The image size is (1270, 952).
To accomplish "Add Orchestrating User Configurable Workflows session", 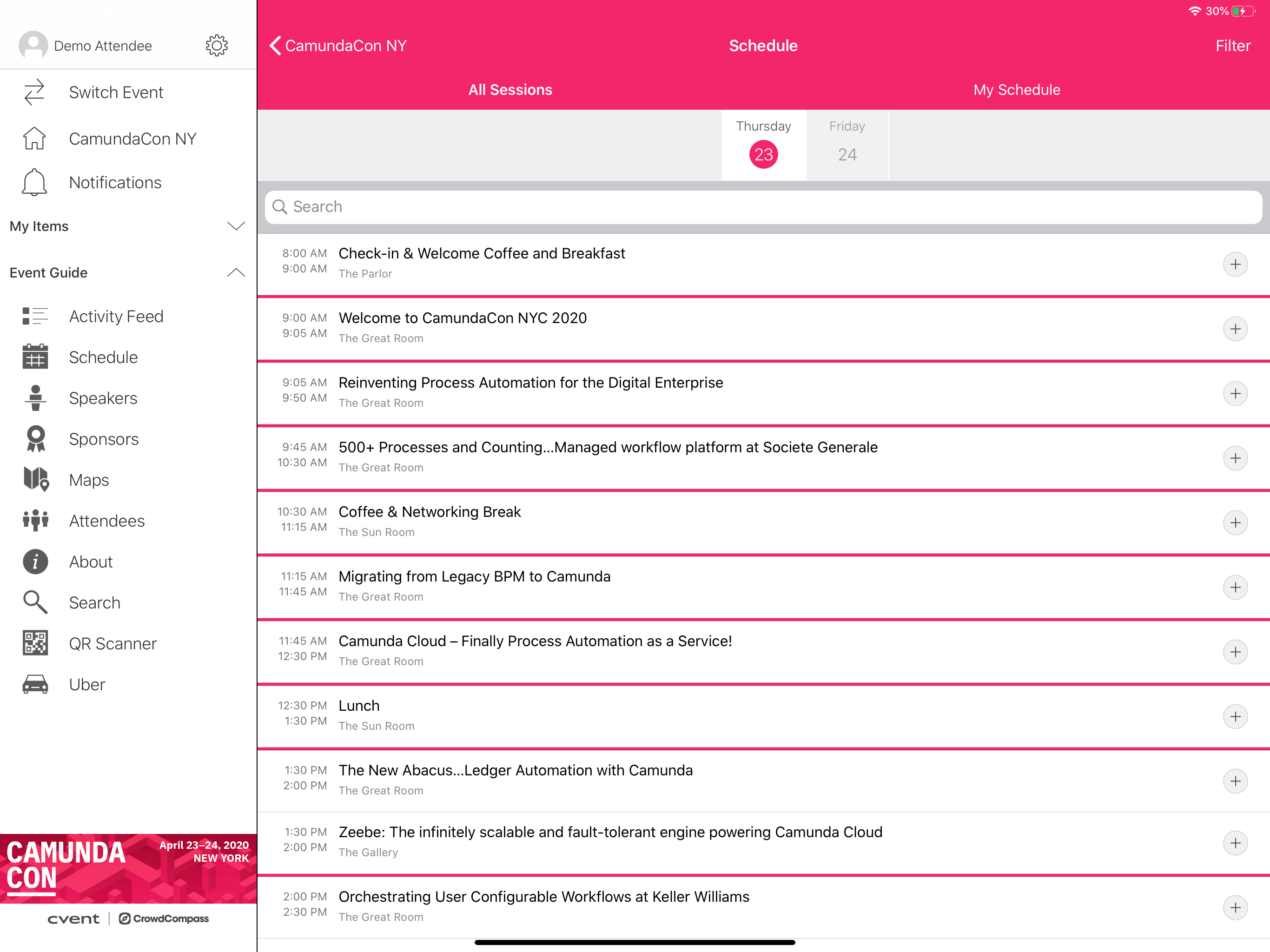I will tap(1235, 908).
